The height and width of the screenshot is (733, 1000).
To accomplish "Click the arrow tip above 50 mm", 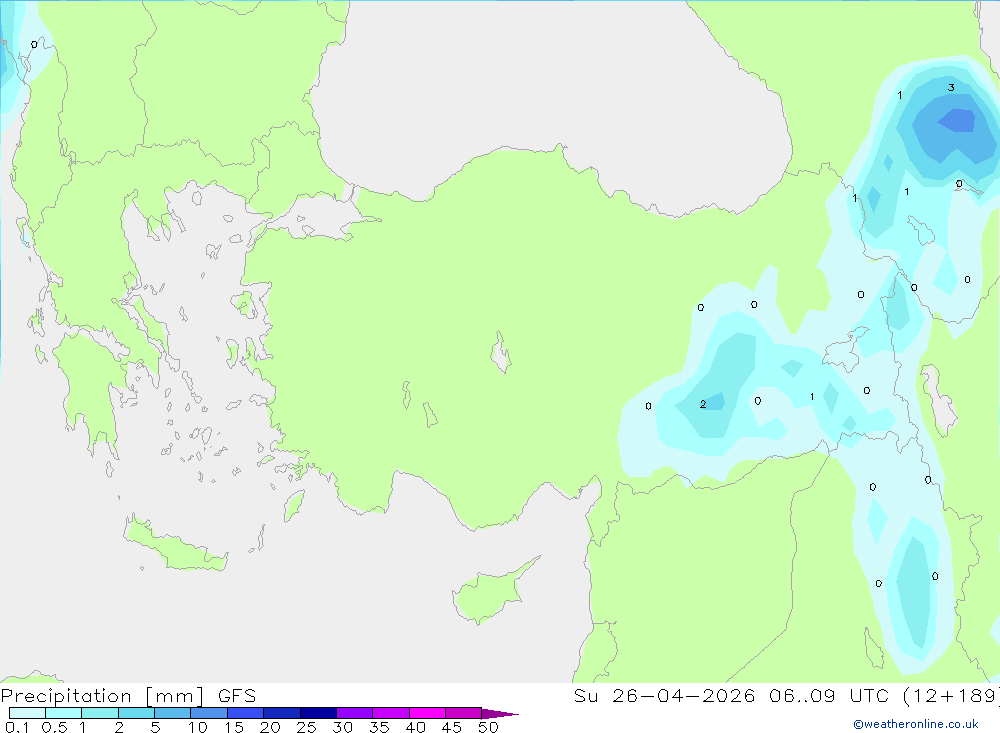I will (x=500, y=714).
